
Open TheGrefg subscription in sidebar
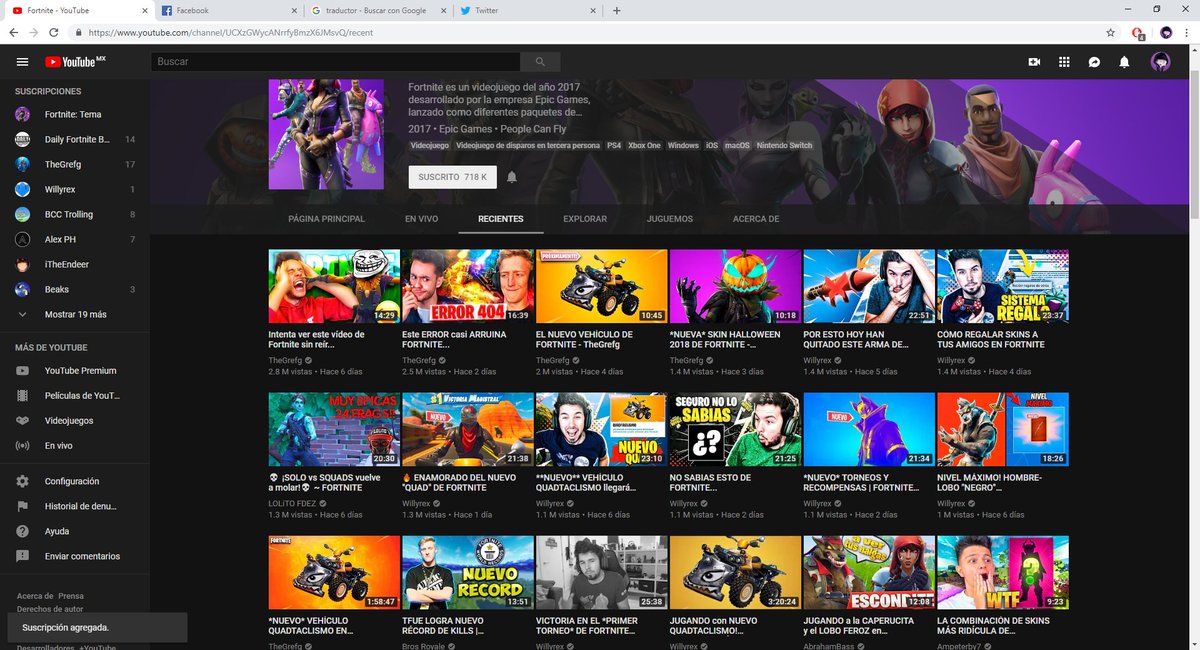(75, 164)
